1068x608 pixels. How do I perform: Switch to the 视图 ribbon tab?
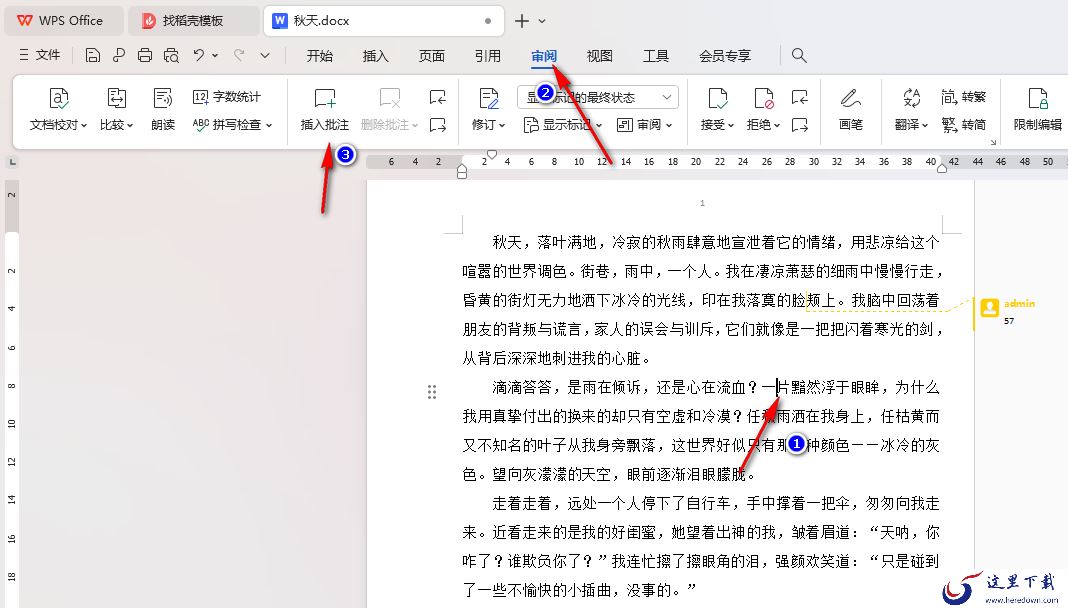[599, 56]
